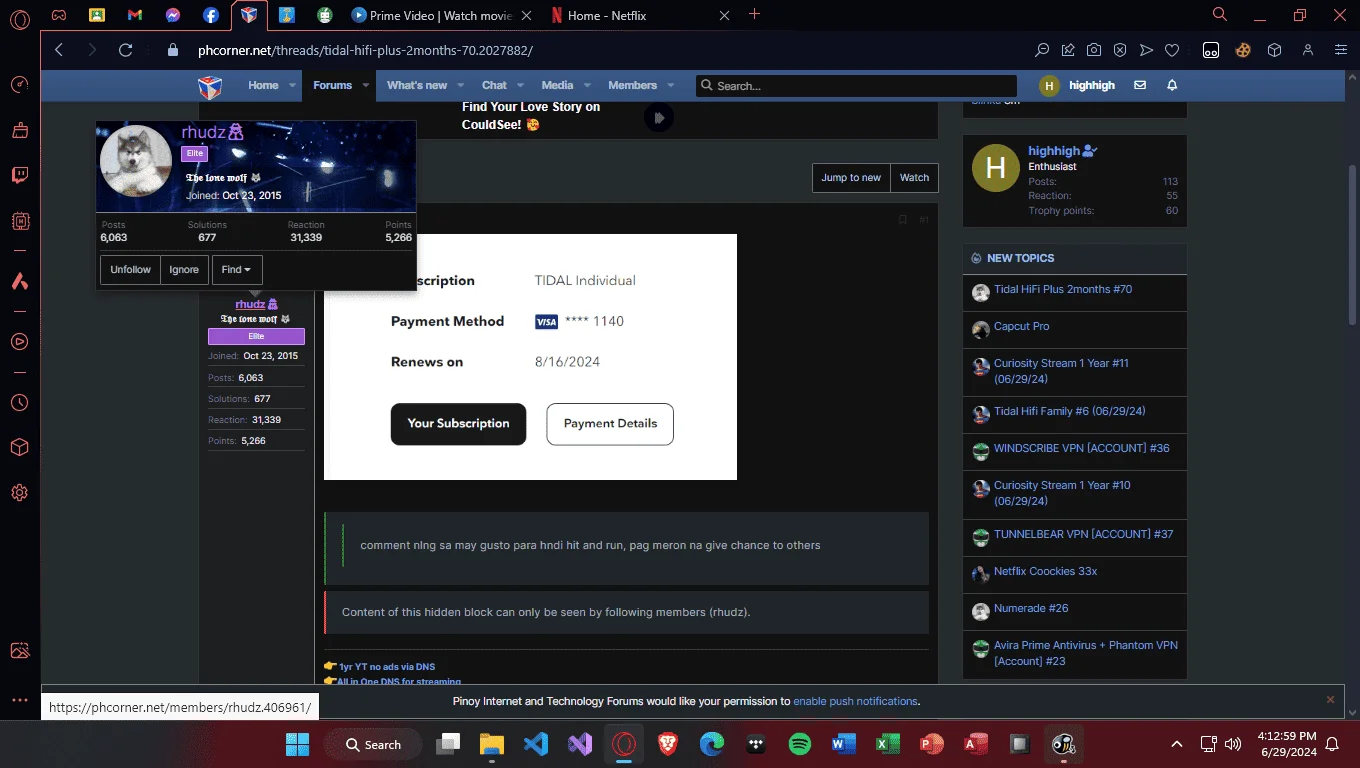Click Jump to new button
This screenshot has height=768, width=1360.
pyautogui.click(x=851, y=178)
